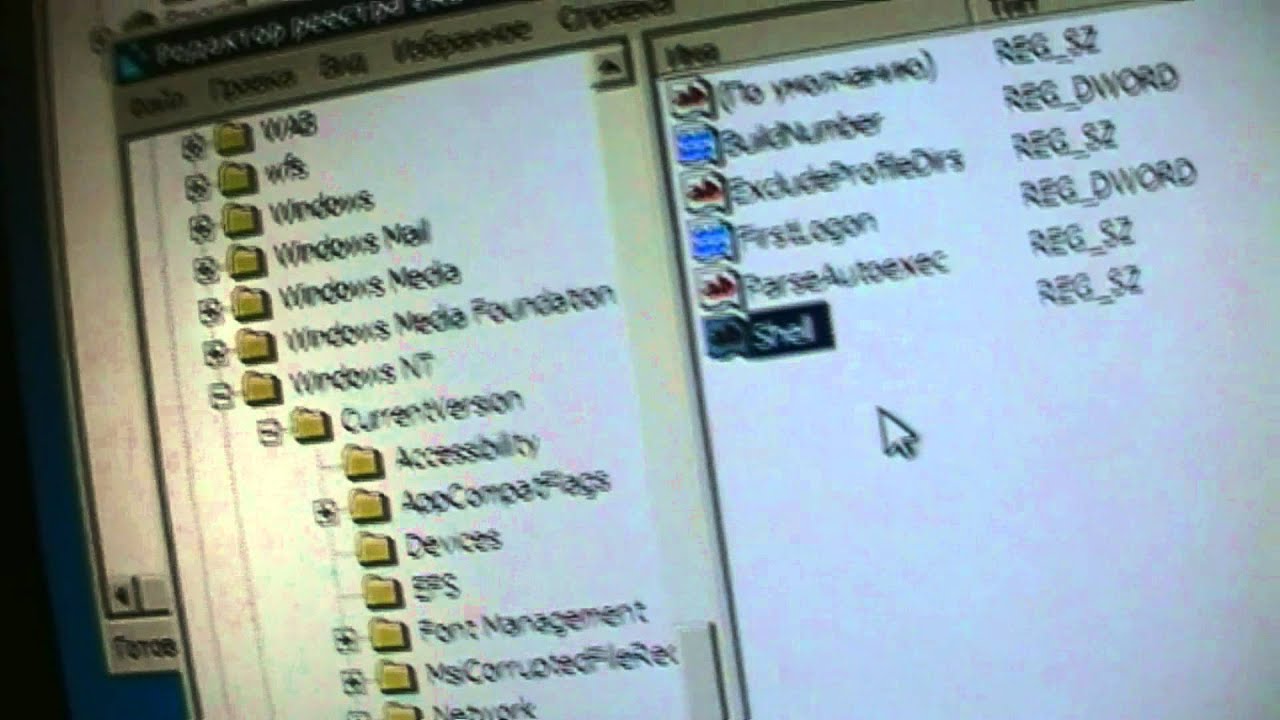Click the ExcludeProfileDirs string value icon
Image resolution: width=1280 pixels, height=720 pixels.
tap(705, 192)
